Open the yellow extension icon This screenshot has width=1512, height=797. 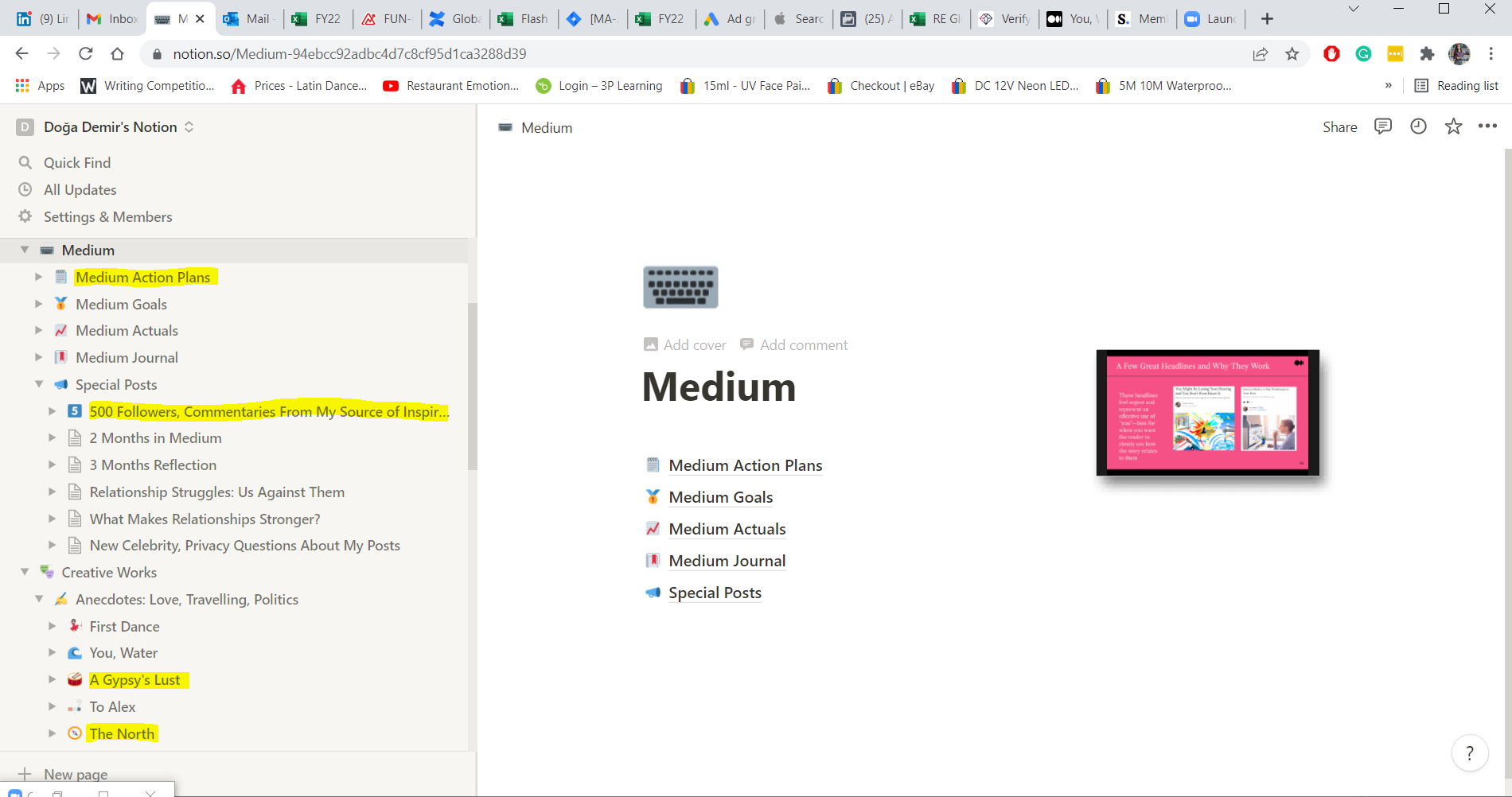[x=1395, y=53]
